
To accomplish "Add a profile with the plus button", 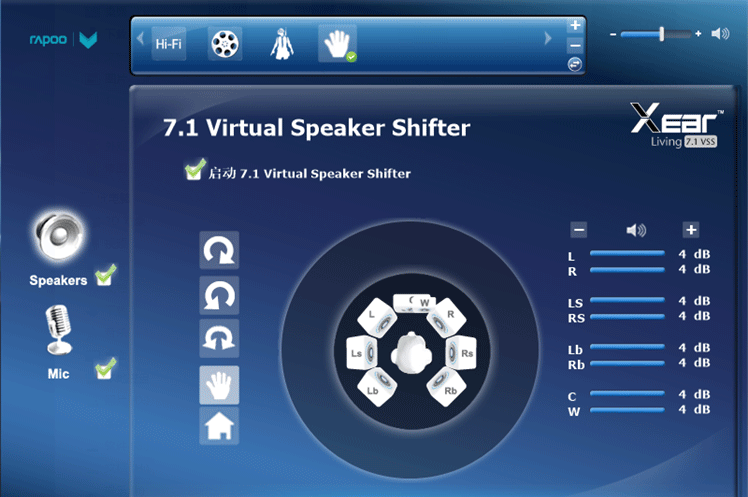I will tap(575, 25).
